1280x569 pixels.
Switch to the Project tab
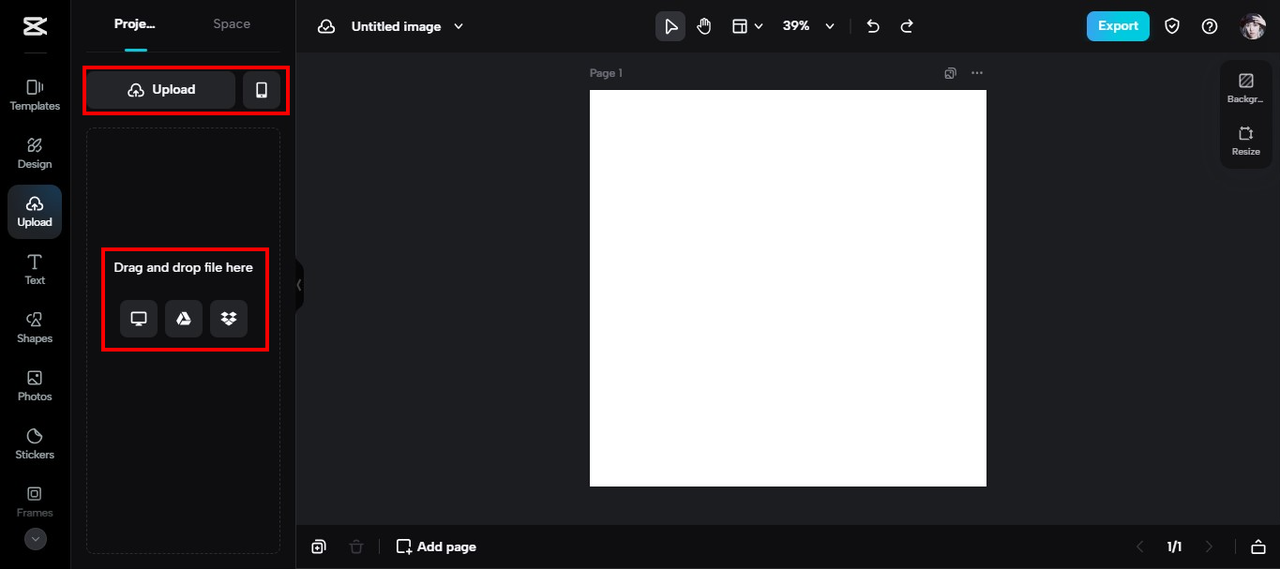click(x=135, y=24)
